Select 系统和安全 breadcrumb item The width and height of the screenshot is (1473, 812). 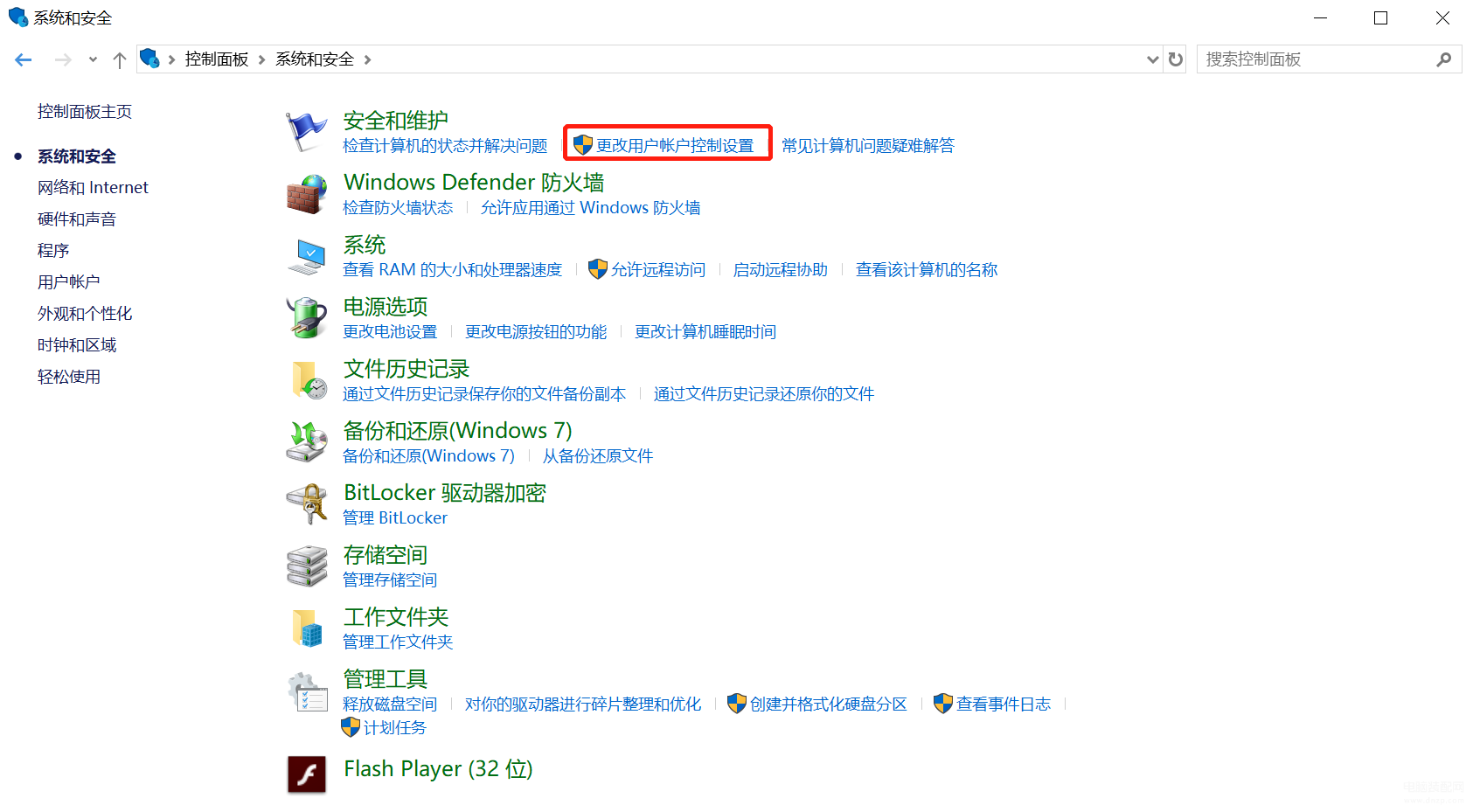point(315,59)
